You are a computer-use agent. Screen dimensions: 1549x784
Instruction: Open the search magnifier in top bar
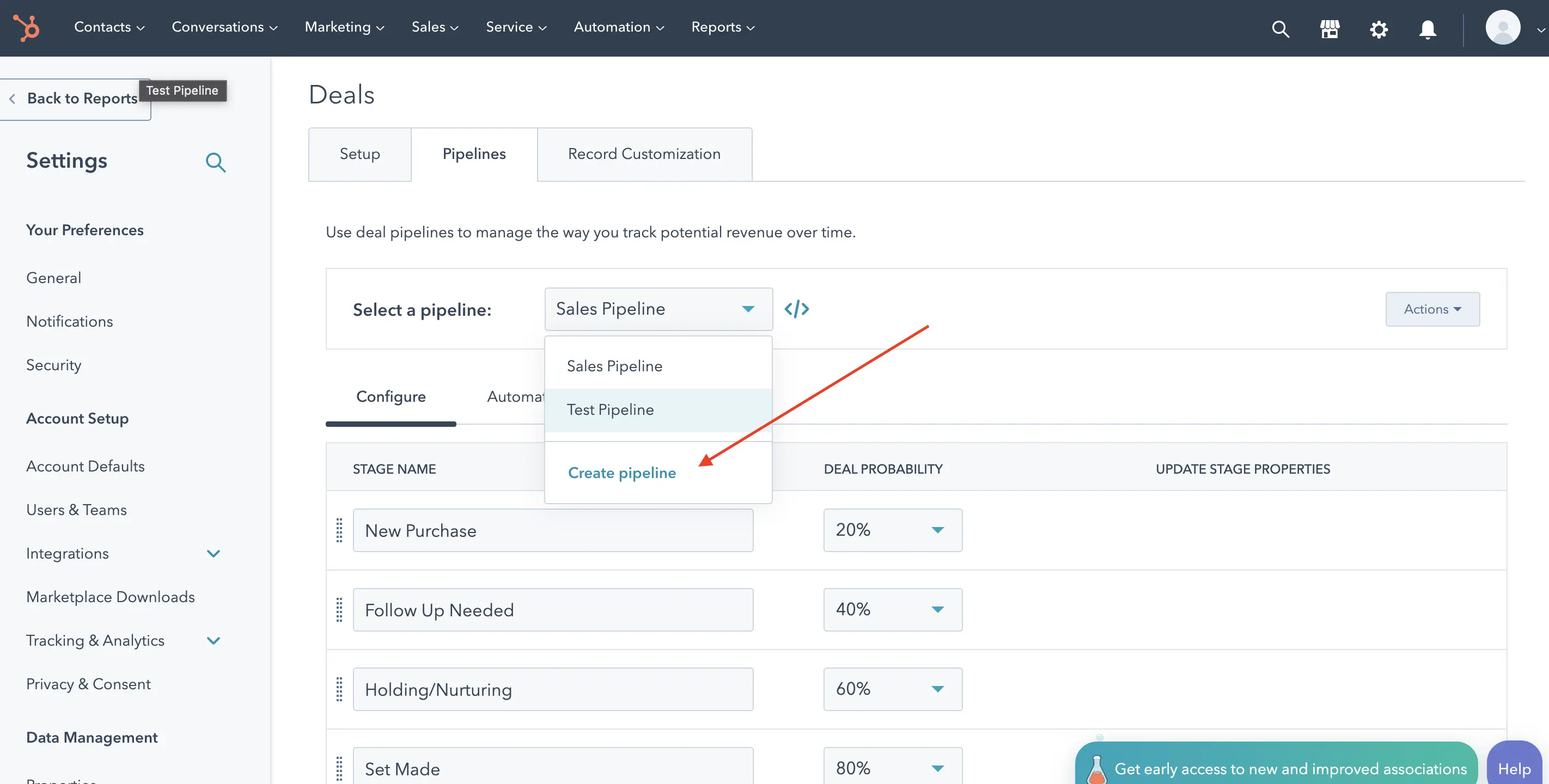coord(1280,28)
